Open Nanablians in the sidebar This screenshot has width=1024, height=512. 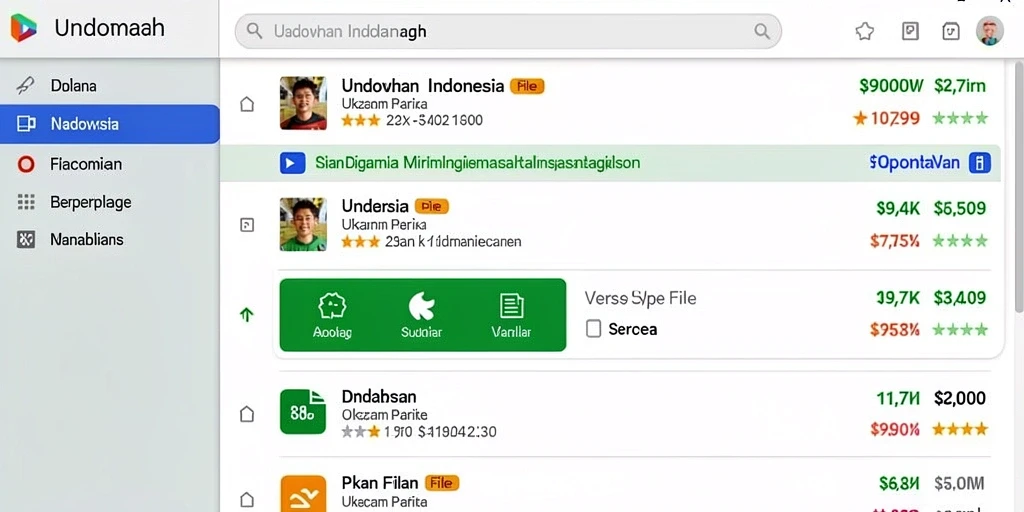pyautogui.click(x=110, y=240)
